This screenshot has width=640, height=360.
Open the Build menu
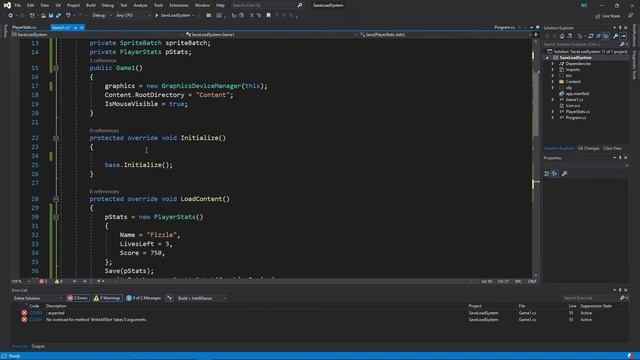[x=91, y=5]
